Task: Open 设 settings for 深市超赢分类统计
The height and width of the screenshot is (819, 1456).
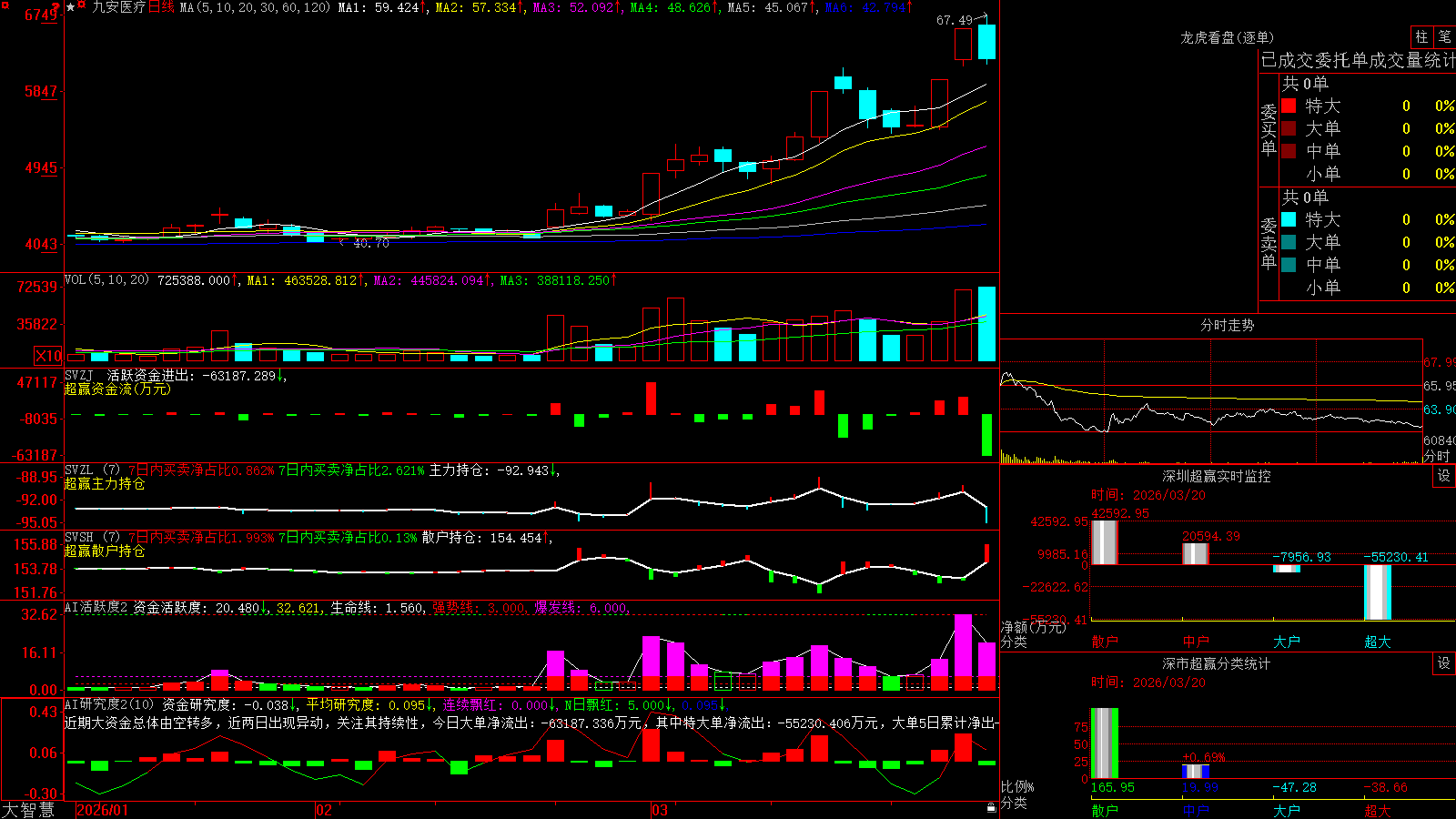Action: [x=1444, y=663]
